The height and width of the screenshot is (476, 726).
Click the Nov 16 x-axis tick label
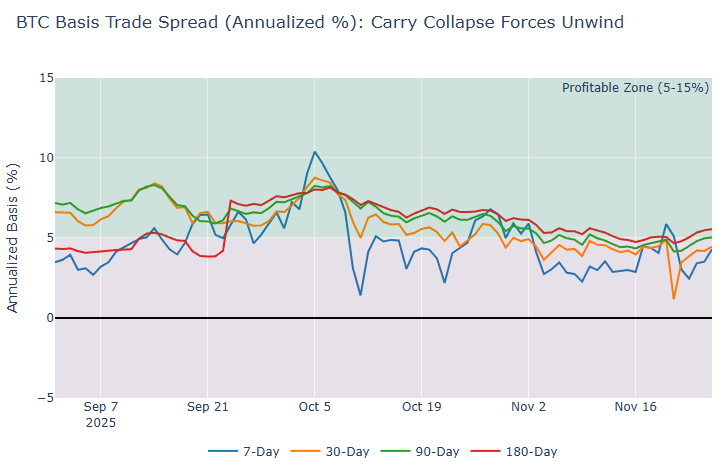pyautogui.click(x=635, y=407)
